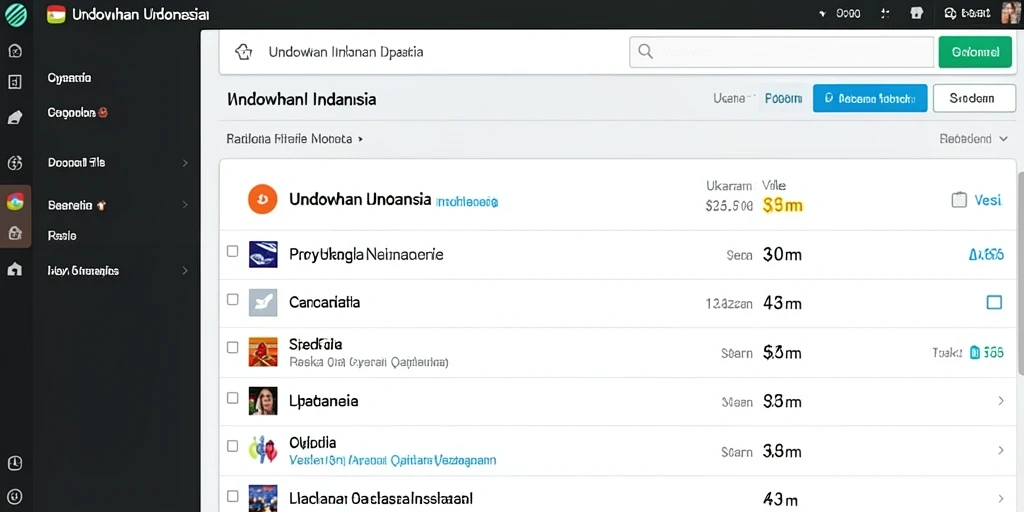The height and width of the screenshot is (512, 1024).
Task: Expand the Lpabaneia row chevron
Action: click(1001, 401)
